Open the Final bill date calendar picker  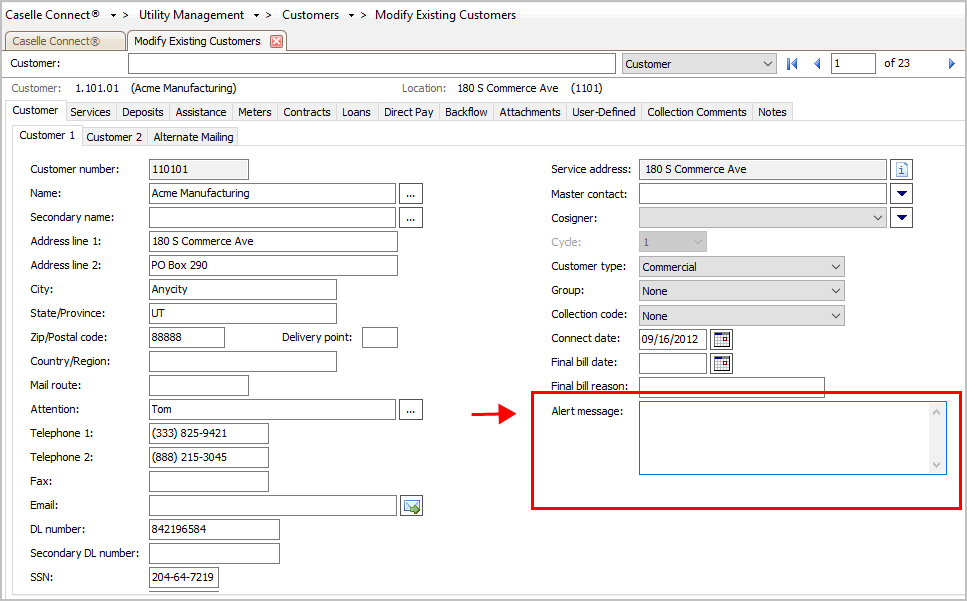point(721,363)
